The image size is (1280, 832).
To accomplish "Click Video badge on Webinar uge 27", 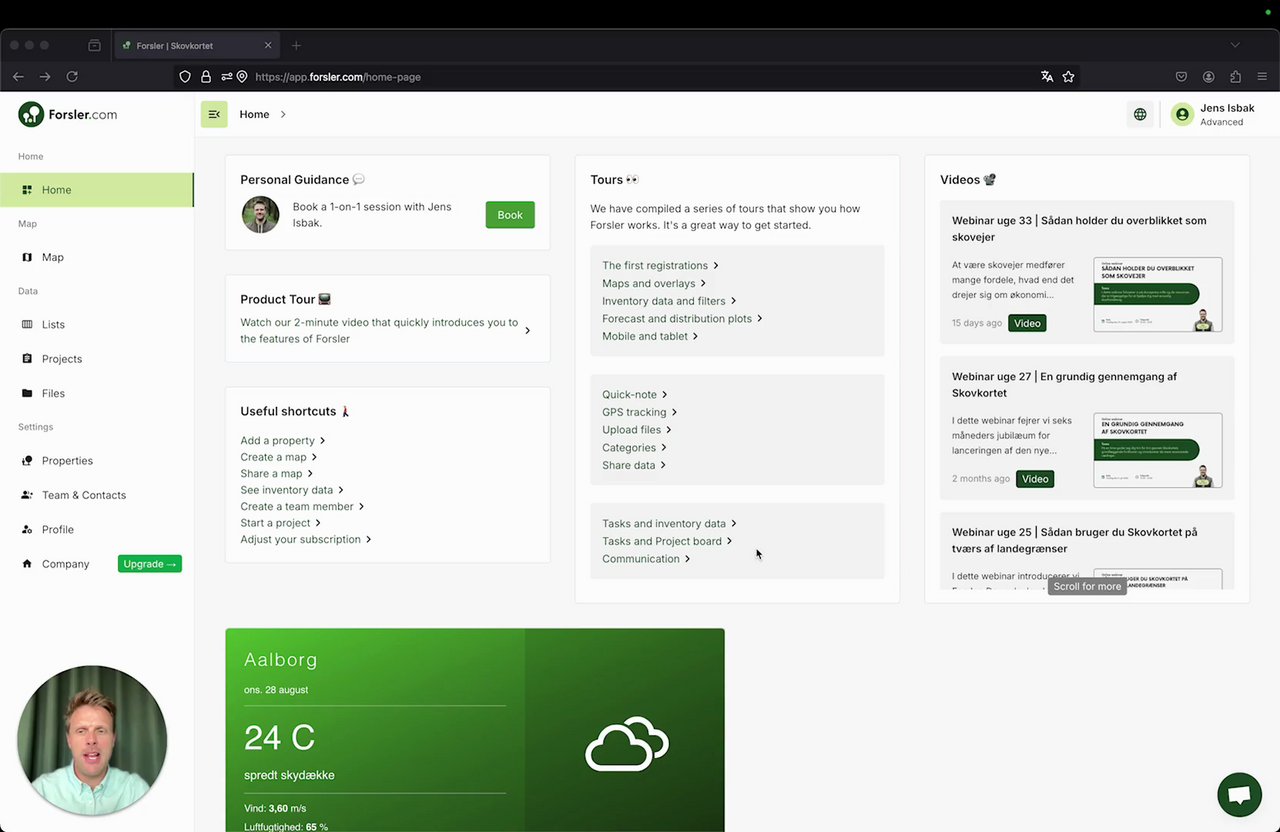I will (x=1035, y=479).
